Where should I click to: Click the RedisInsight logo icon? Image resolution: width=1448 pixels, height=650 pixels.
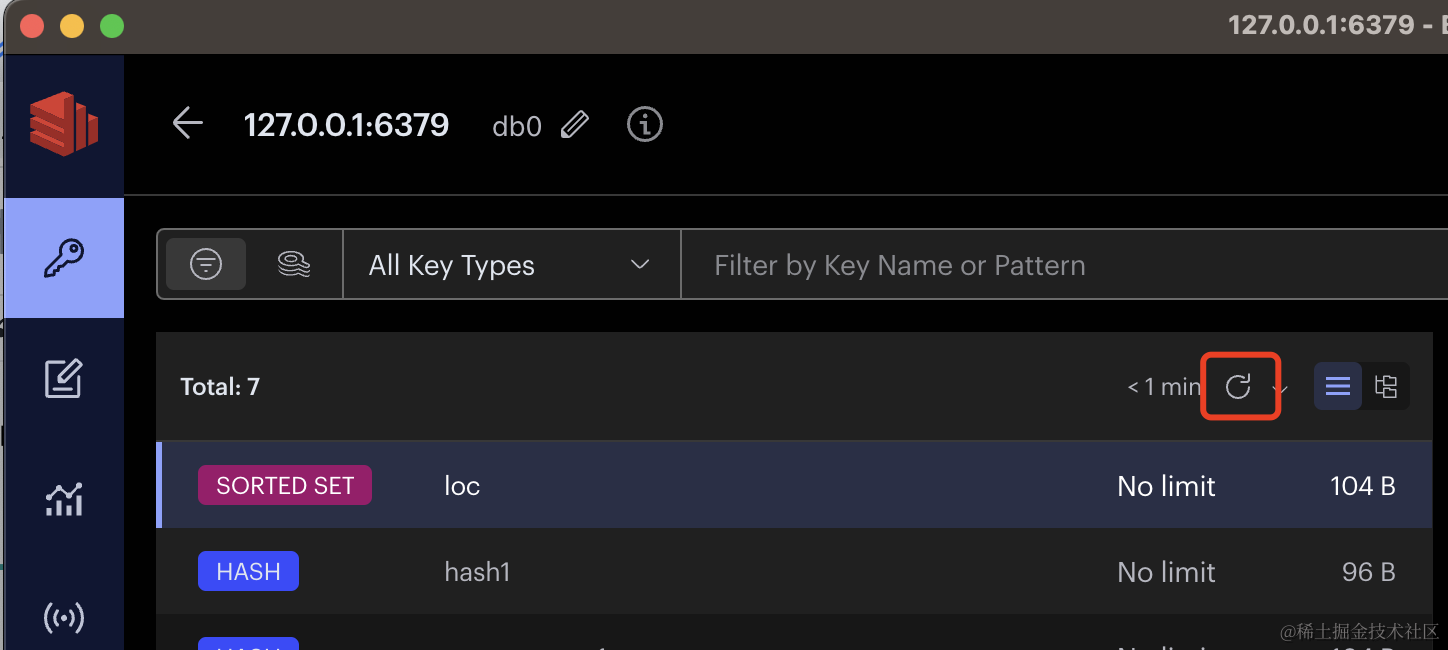tap(63, 123)
